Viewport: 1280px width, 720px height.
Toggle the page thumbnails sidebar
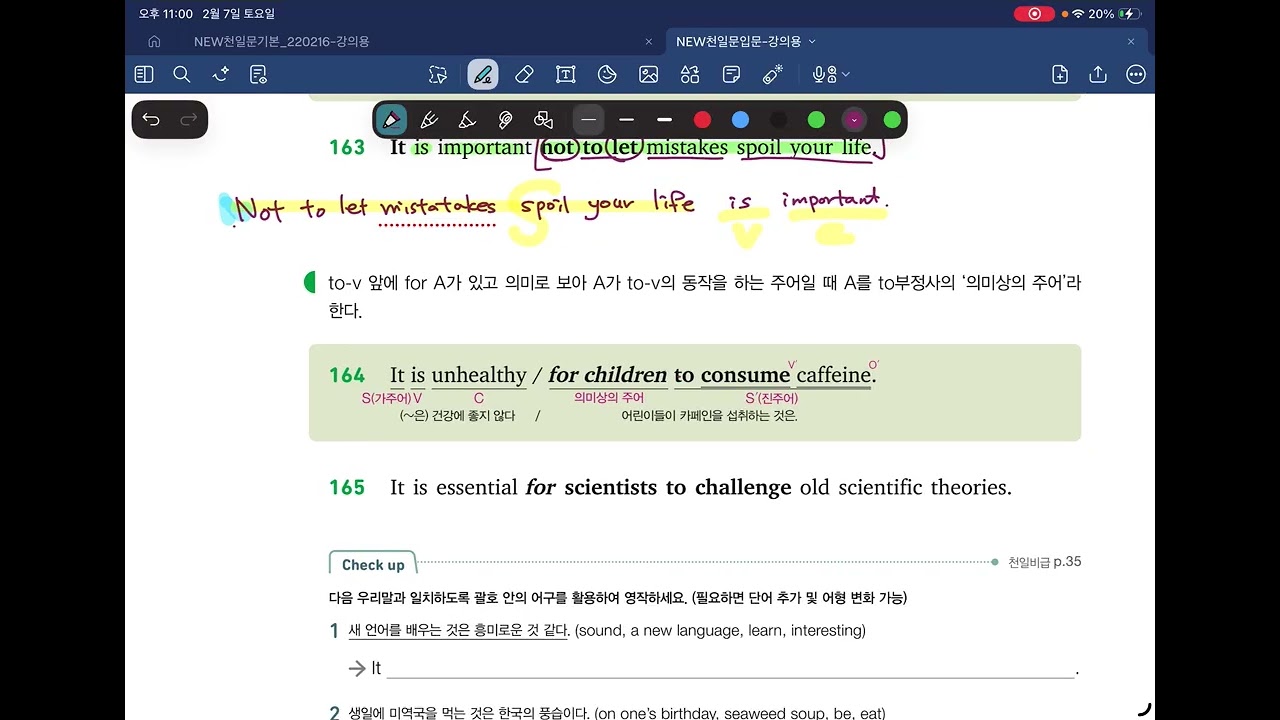pyautogui.click(x=144, y=74)
